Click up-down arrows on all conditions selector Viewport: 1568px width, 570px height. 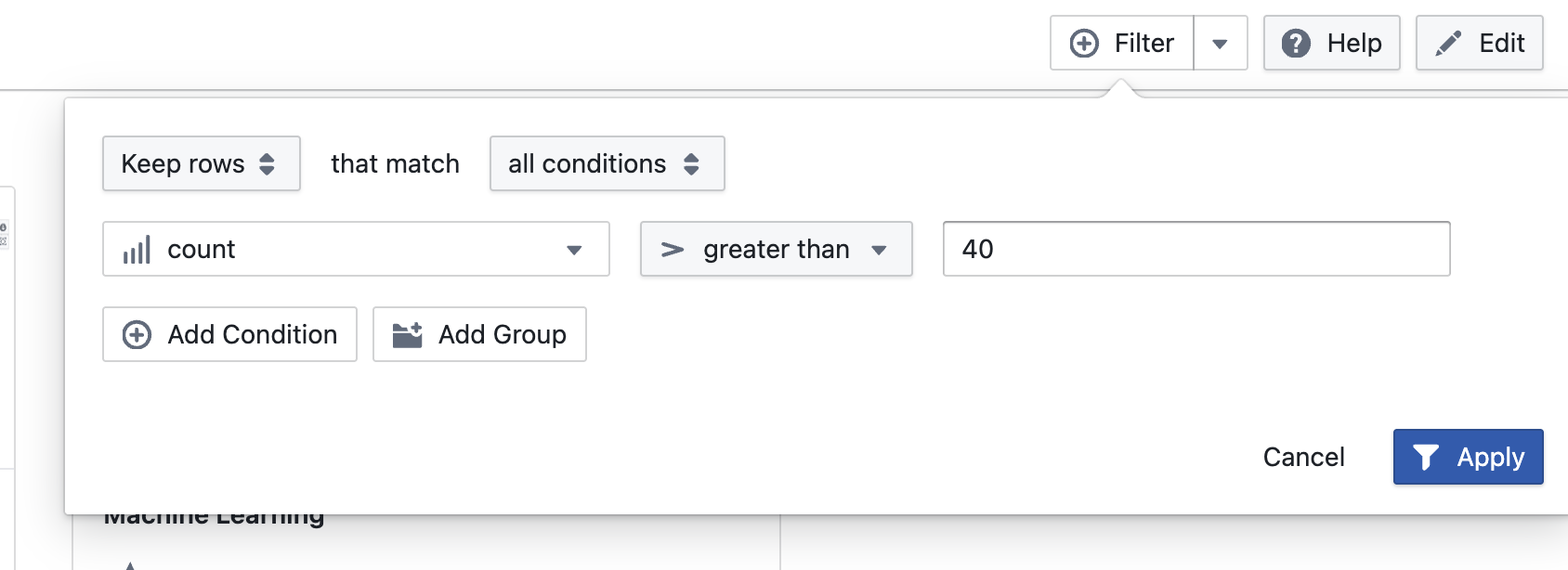click(691, 163)
